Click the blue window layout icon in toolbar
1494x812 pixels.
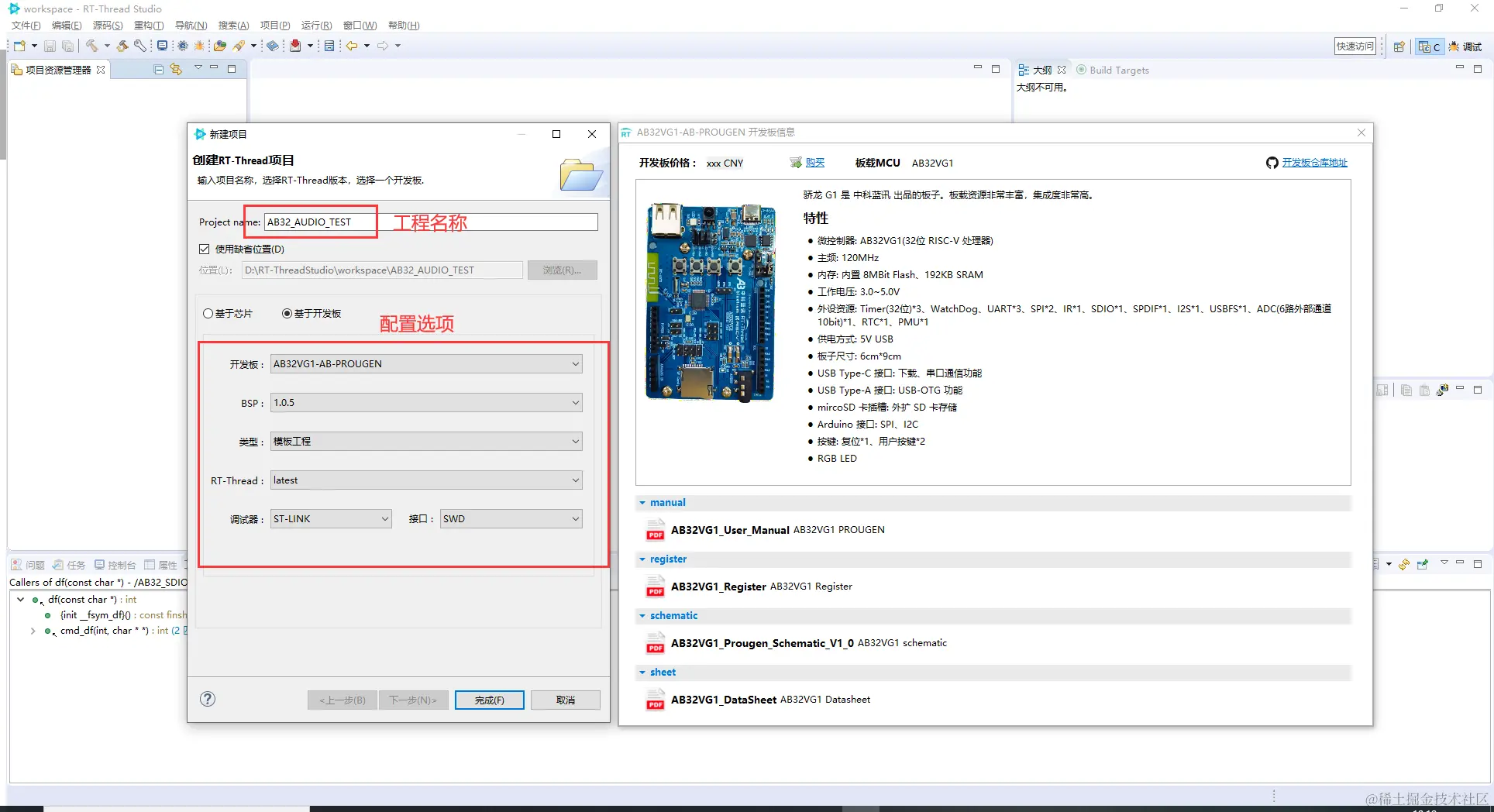[329, 46]
